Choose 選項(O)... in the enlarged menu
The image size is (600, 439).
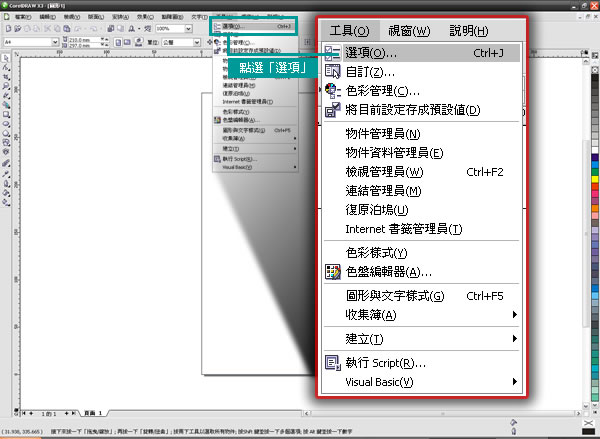coord(421,53)
